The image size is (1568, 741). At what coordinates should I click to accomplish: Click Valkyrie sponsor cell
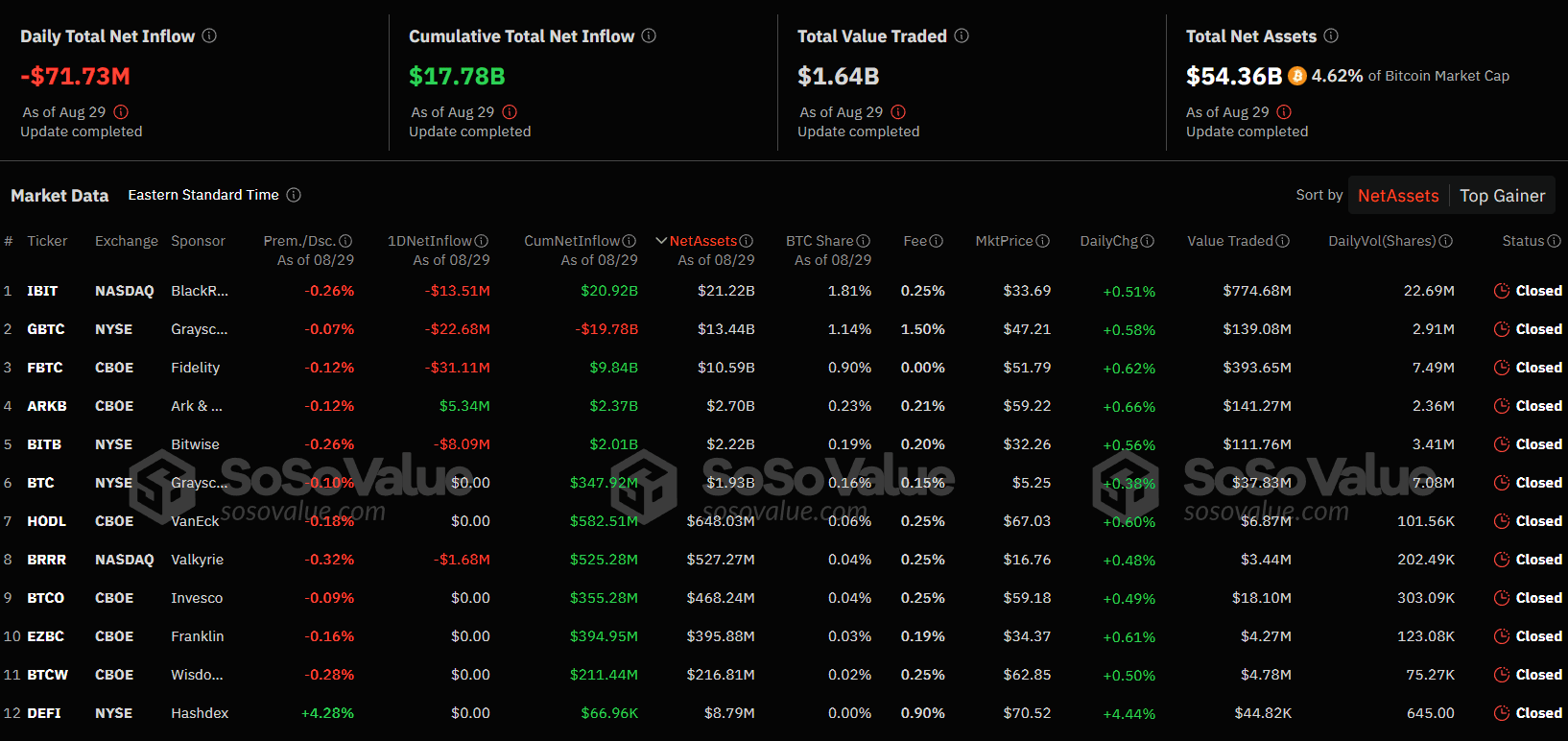pos(198,560)
